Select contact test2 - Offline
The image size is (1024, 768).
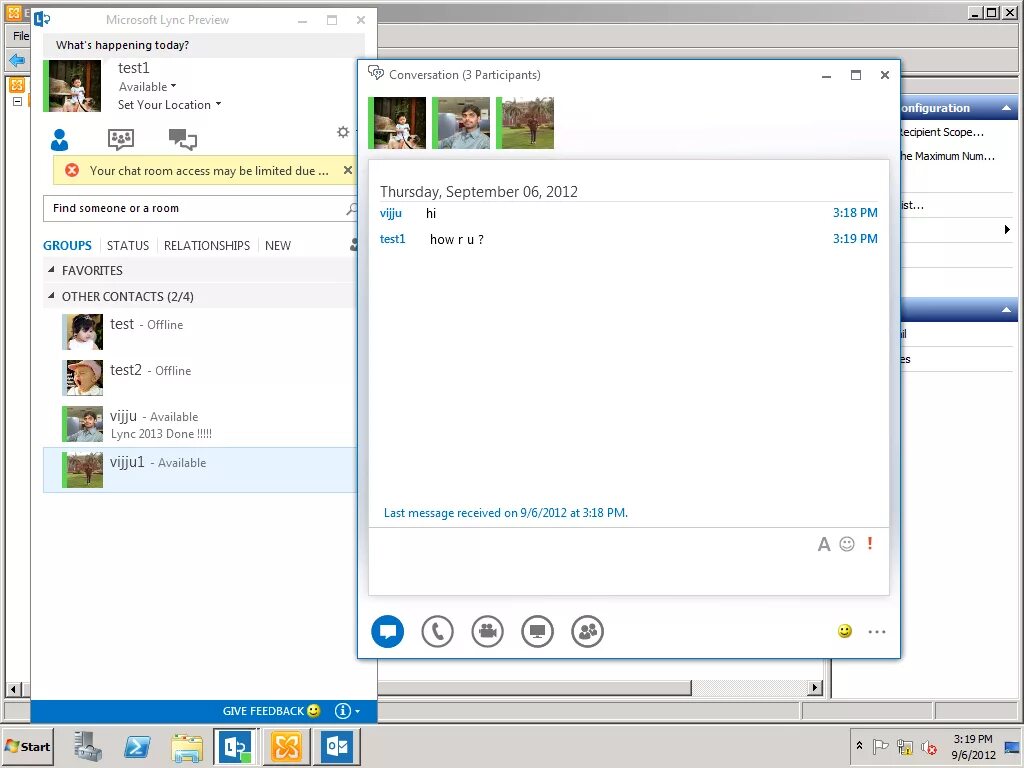click(x=200, y=377)
